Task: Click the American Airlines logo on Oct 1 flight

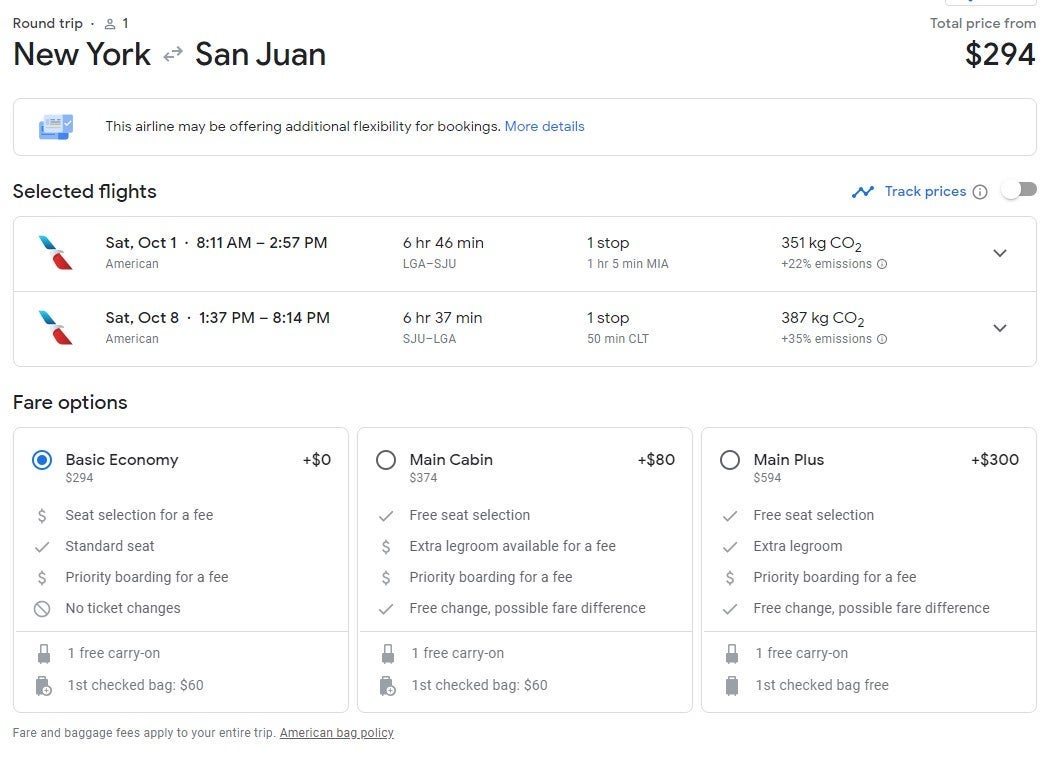Action: tap(56, 253)
